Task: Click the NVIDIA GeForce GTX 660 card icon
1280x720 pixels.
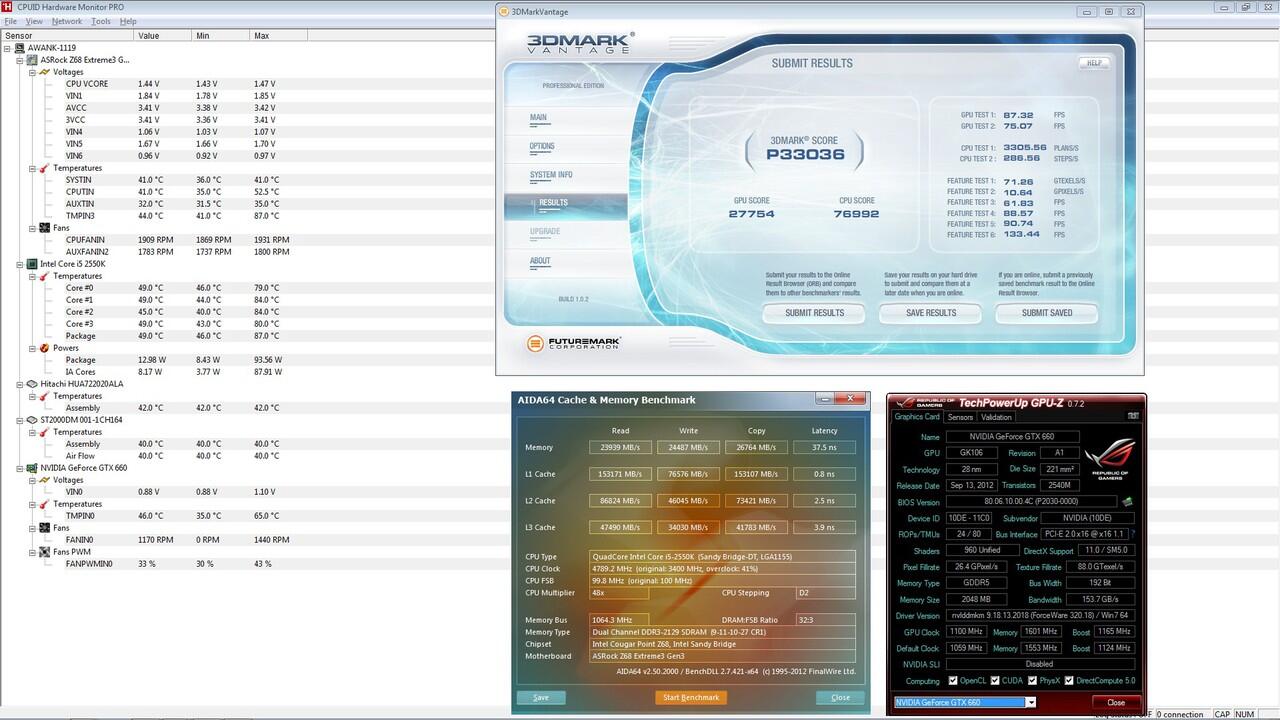Action: [x=32, y=468]
